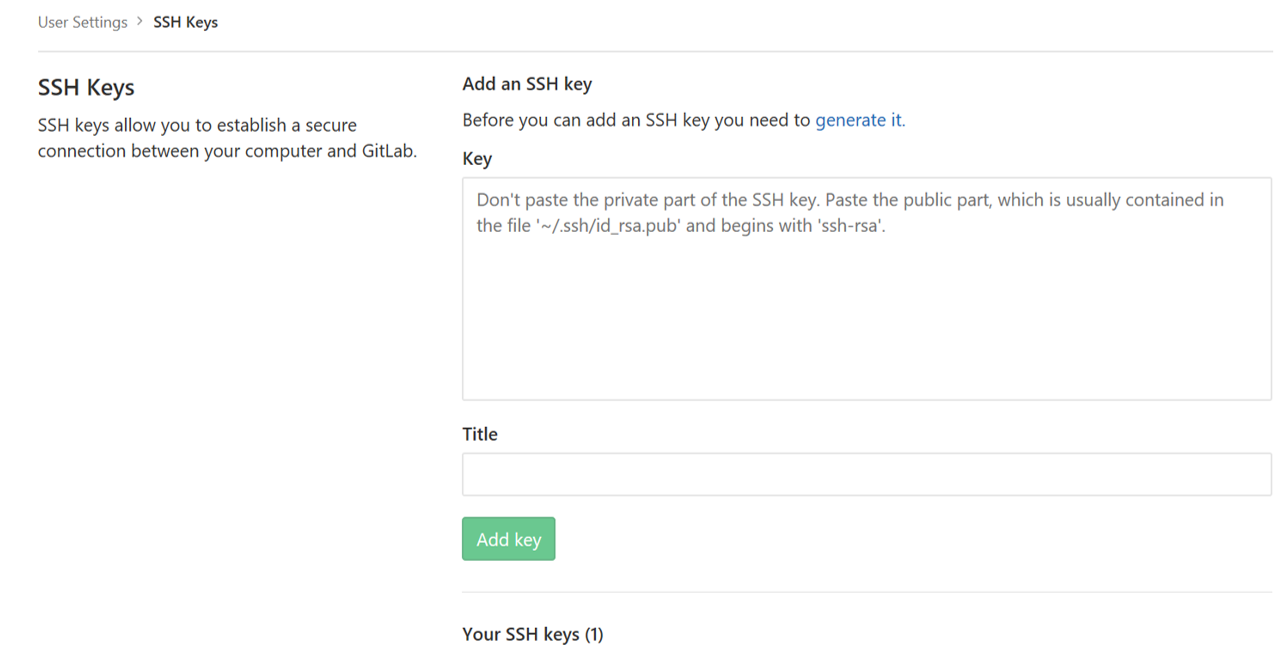Click the SSH keys description paragraph

[x=227, y=138]
